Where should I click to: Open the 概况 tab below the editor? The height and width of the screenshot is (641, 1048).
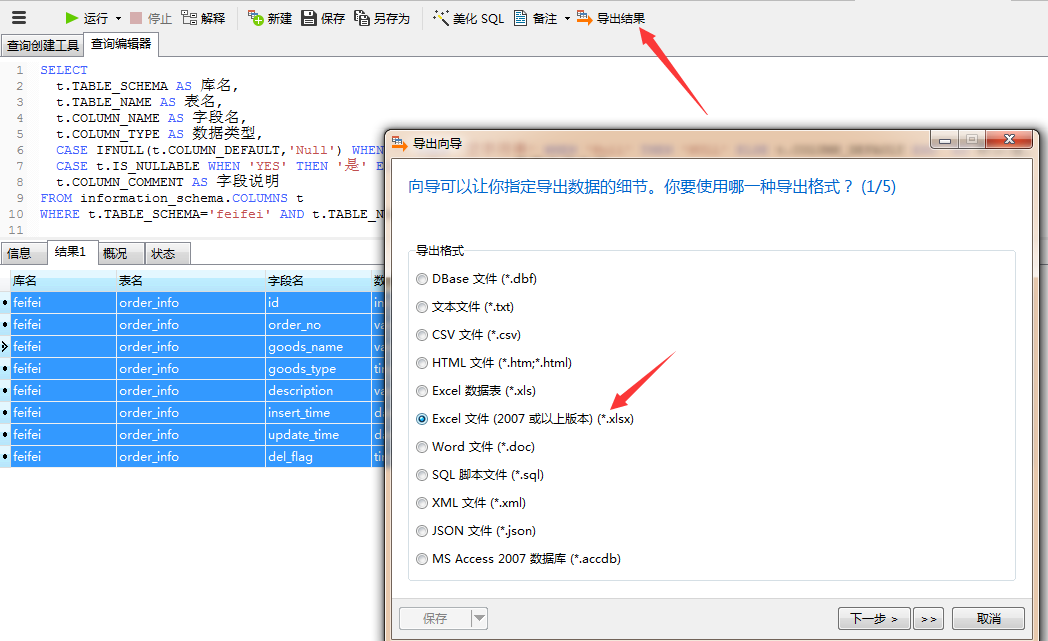coord(118,253)
